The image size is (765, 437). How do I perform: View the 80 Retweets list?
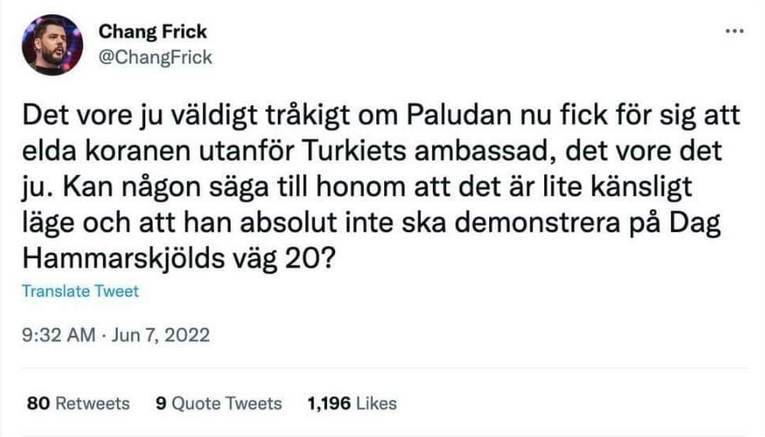point(78,404)
